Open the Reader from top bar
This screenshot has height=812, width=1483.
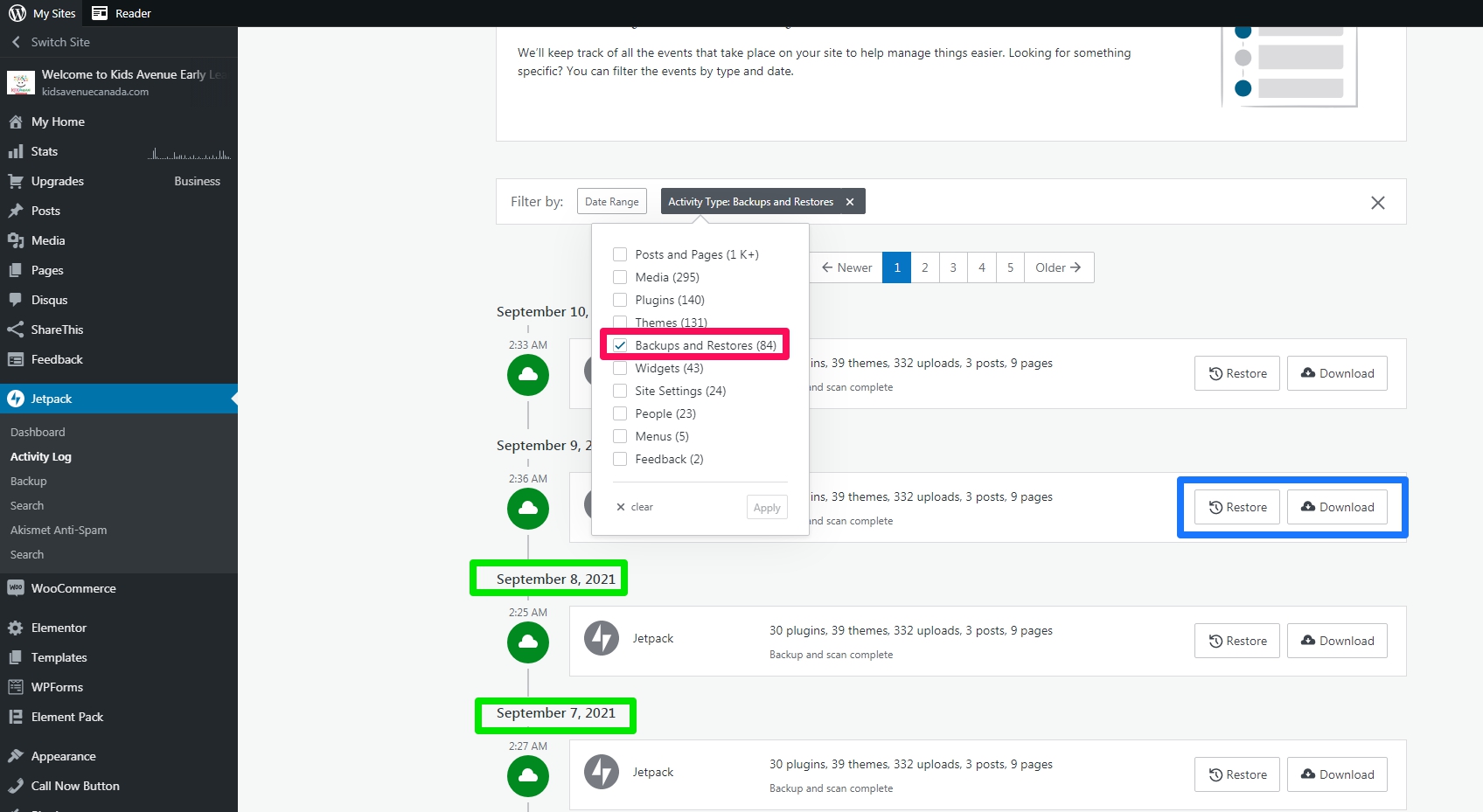pyautogui.click(x=122, y=13)
